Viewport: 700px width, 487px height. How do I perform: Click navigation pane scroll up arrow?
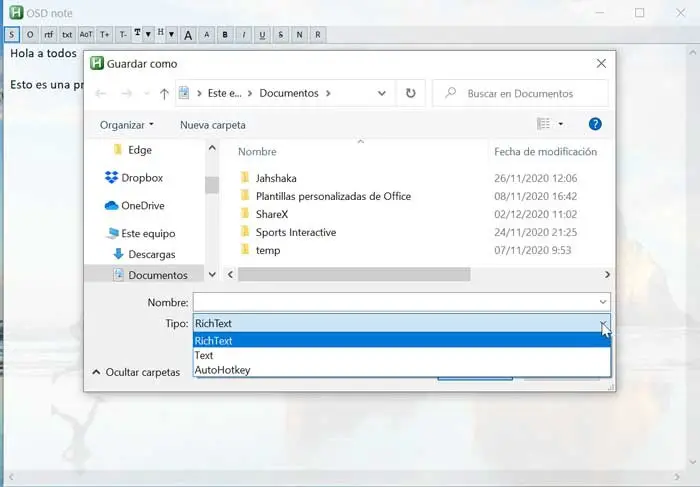212,148
